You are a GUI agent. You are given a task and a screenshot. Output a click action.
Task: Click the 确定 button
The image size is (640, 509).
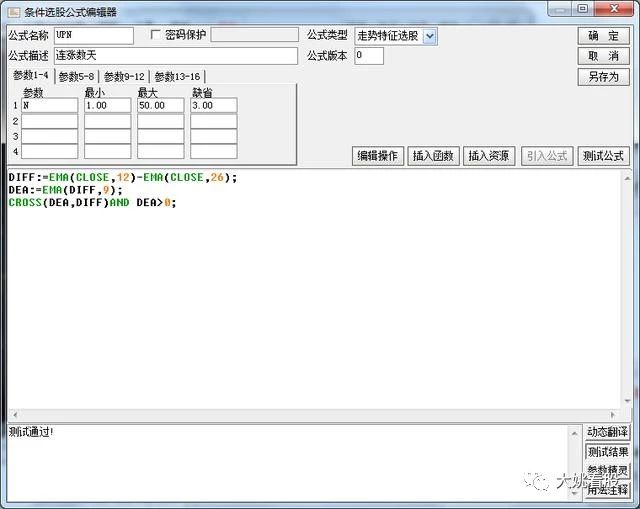click(x=604, y=36)
